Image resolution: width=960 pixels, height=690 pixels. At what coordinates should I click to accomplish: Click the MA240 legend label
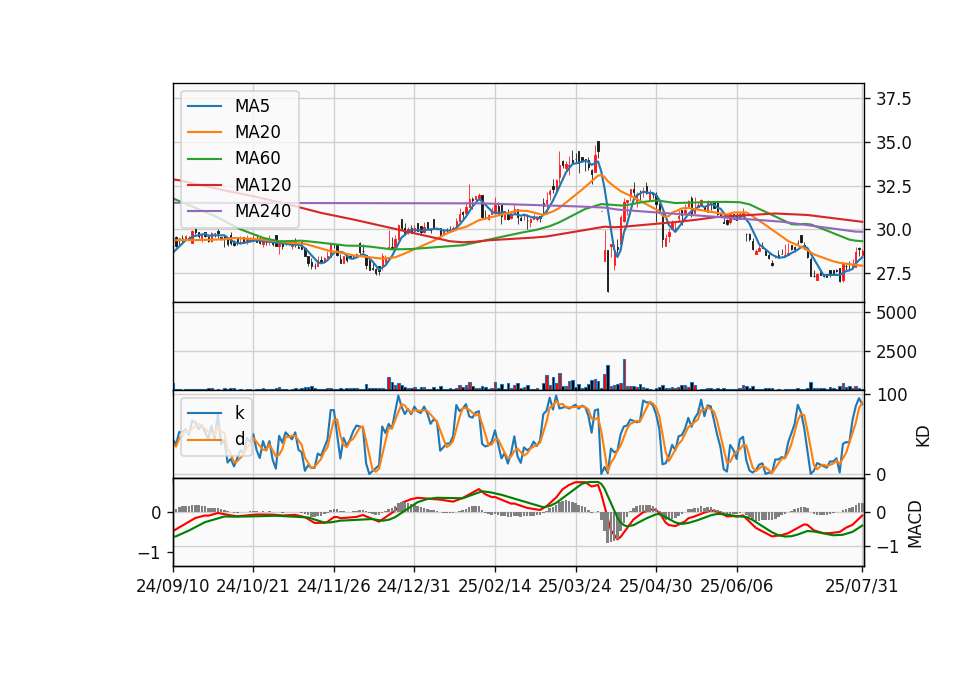tap(263, 211)
